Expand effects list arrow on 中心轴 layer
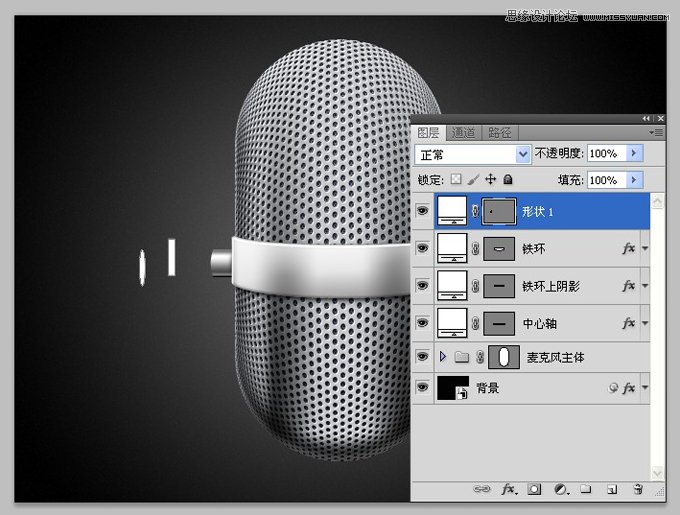This screenshot has width=680, height=515. click(x=645, y=323)
